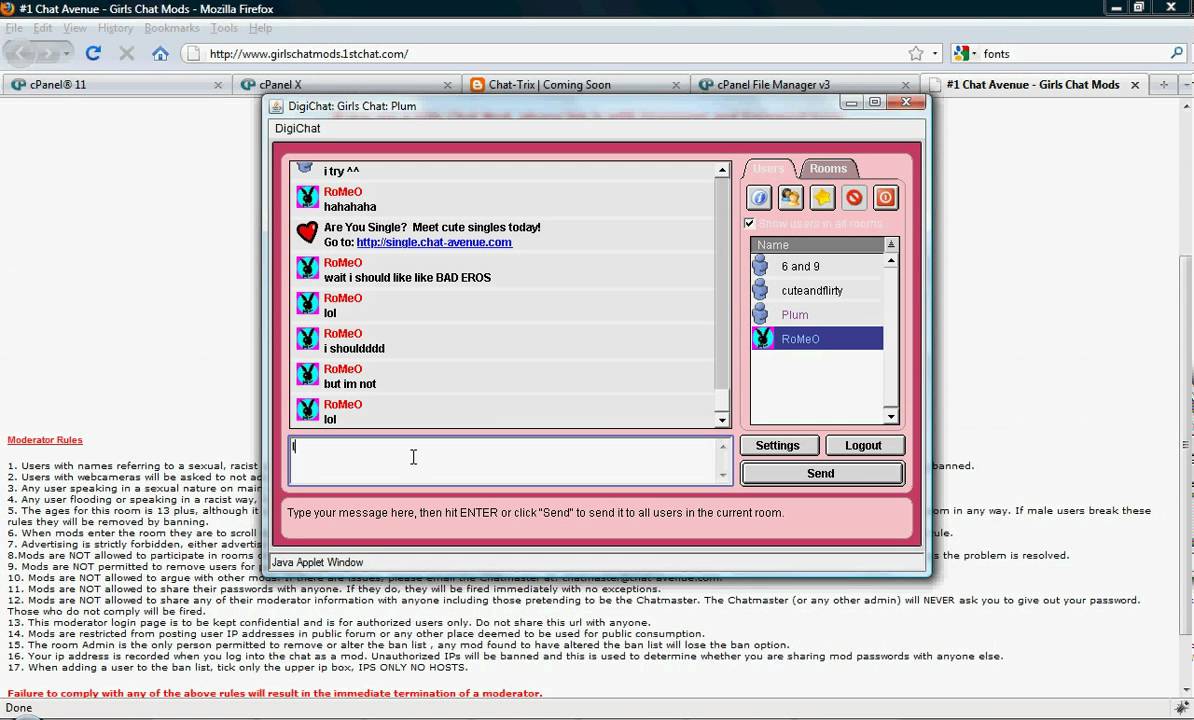Open the bookmark star dropdown arrow

click(x=935, y=53)
